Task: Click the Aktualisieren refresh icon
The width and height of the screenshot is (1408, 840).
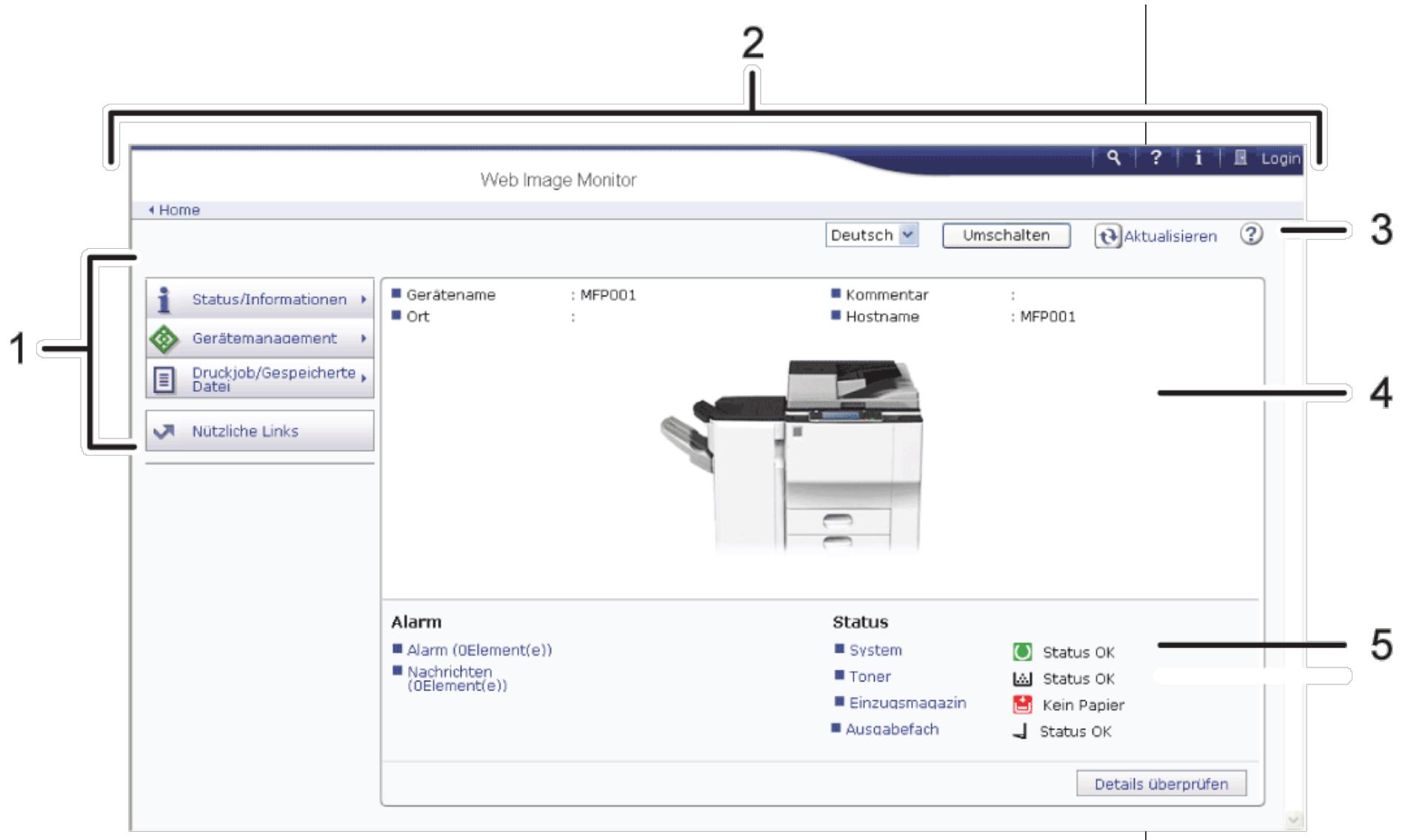Action: [1108, 236]
